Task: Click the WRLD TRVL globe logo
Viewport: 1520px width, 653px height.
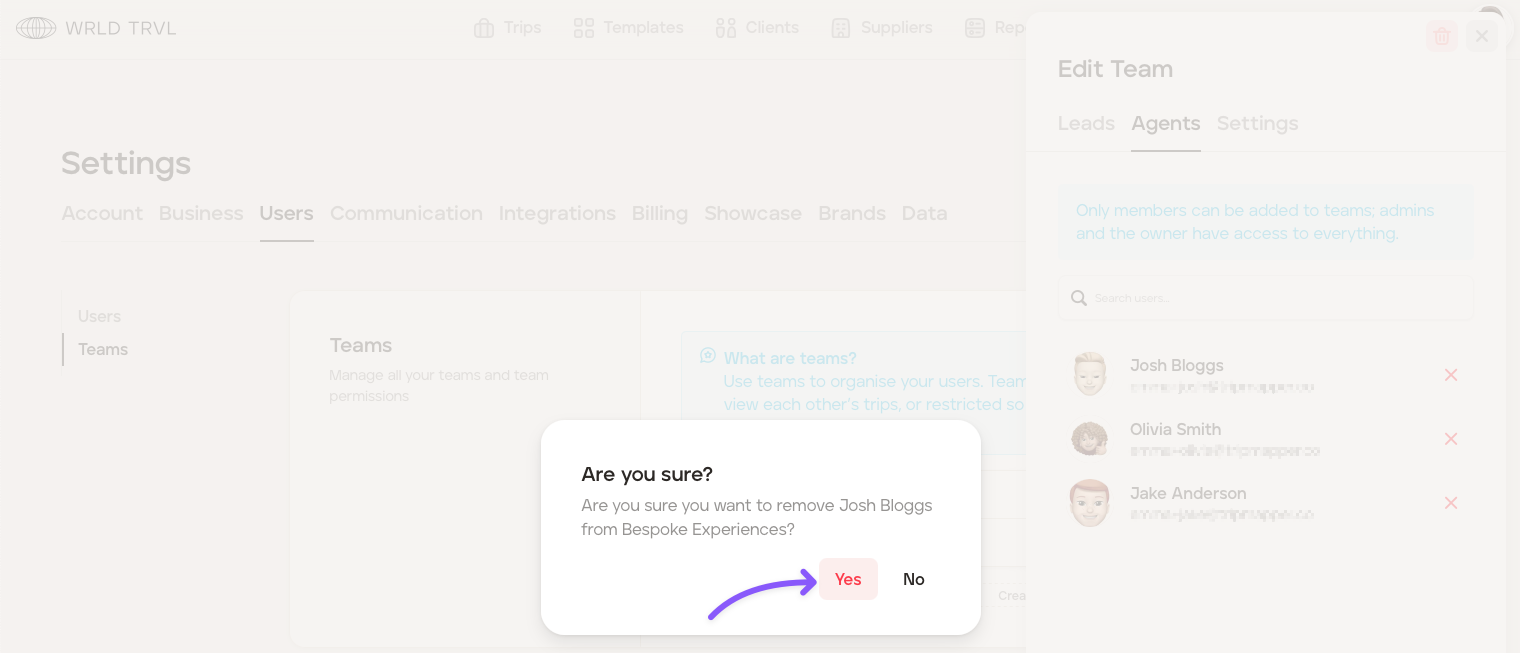Action: (x=36, y=28)
